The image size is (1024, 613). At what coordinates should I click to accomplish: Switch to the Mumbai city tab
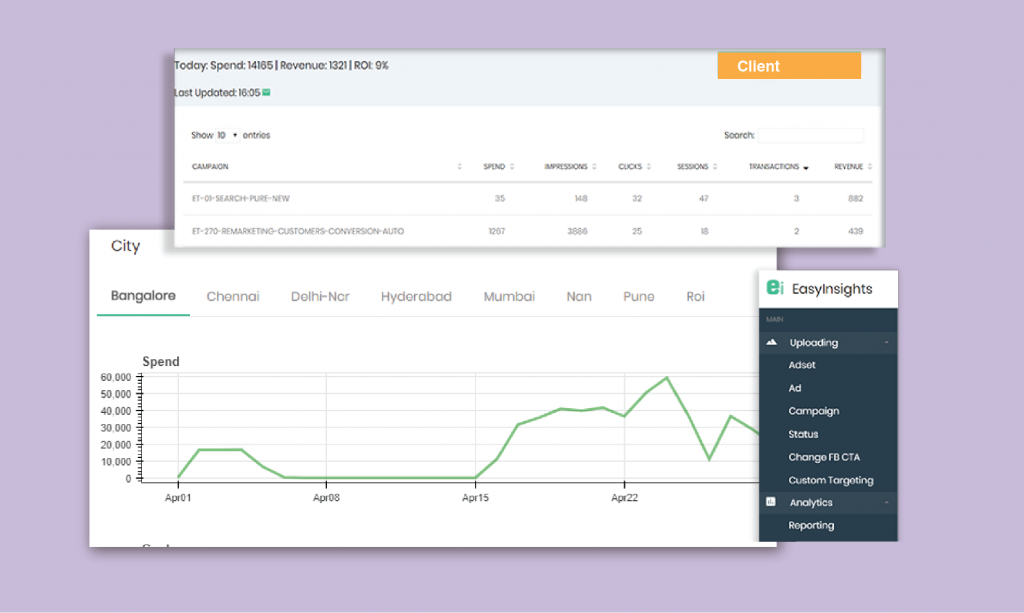pos(509,296)
